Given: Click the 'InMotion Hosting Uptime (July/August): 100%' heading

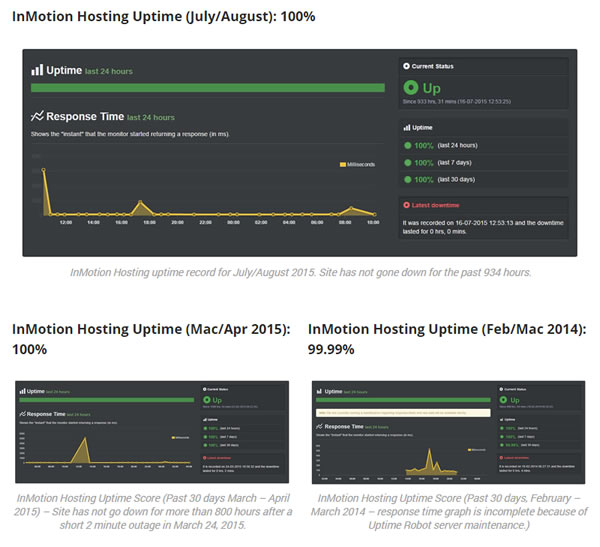Looking at the screenshot, I should pos(164,16).
